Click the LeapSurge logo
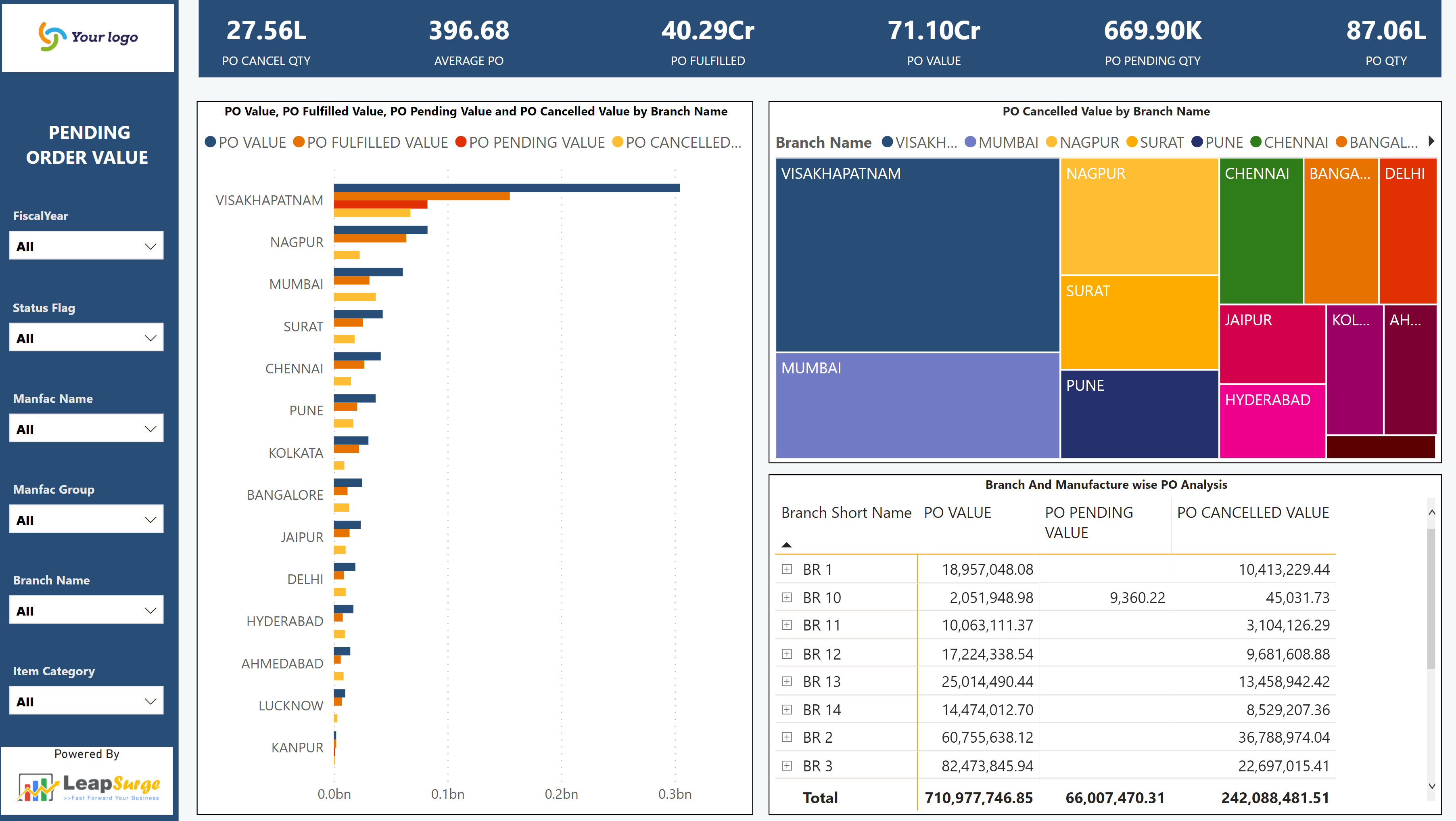Image resolution: width=1456 pixels, height=821 pixels. coord(88,786)
